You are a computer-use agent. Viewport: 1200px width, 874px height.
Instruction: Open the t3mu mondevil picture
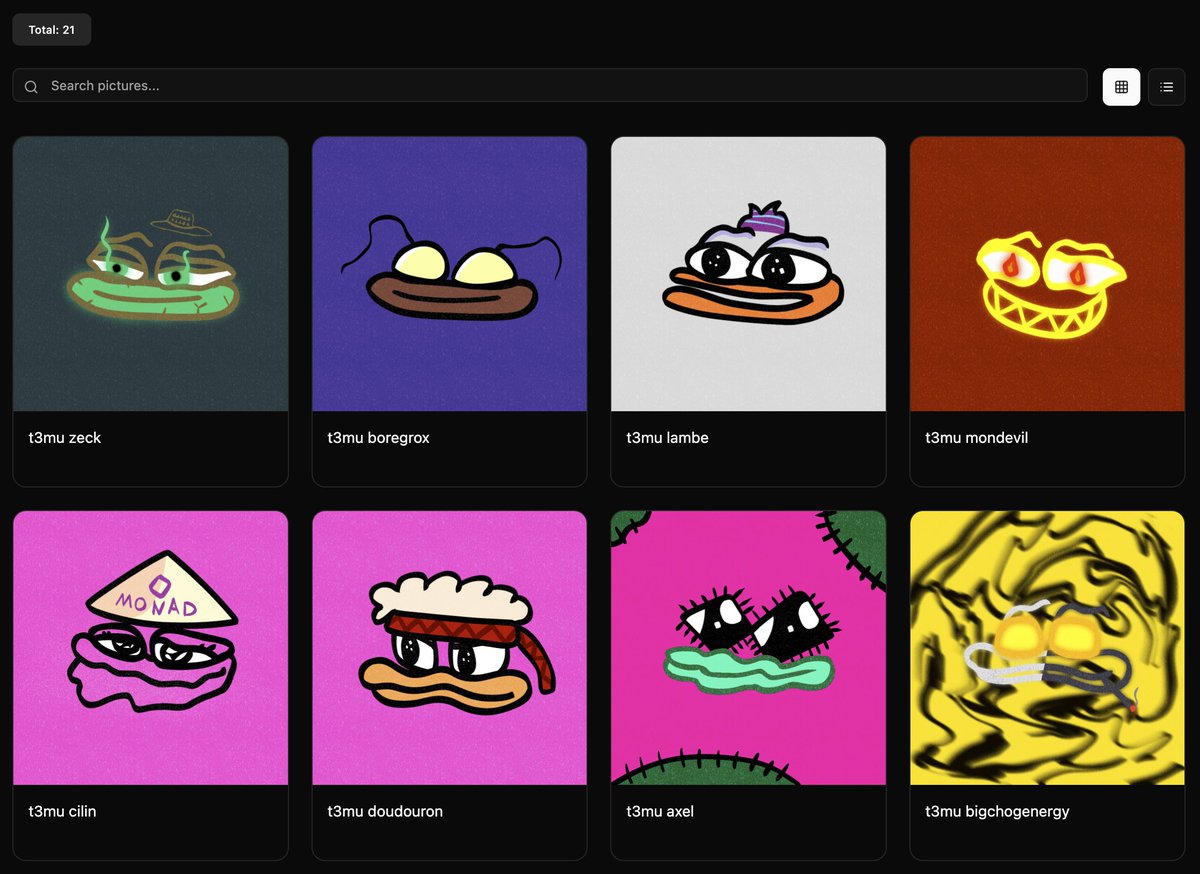pyautogui.click(x=1047, y=274)
